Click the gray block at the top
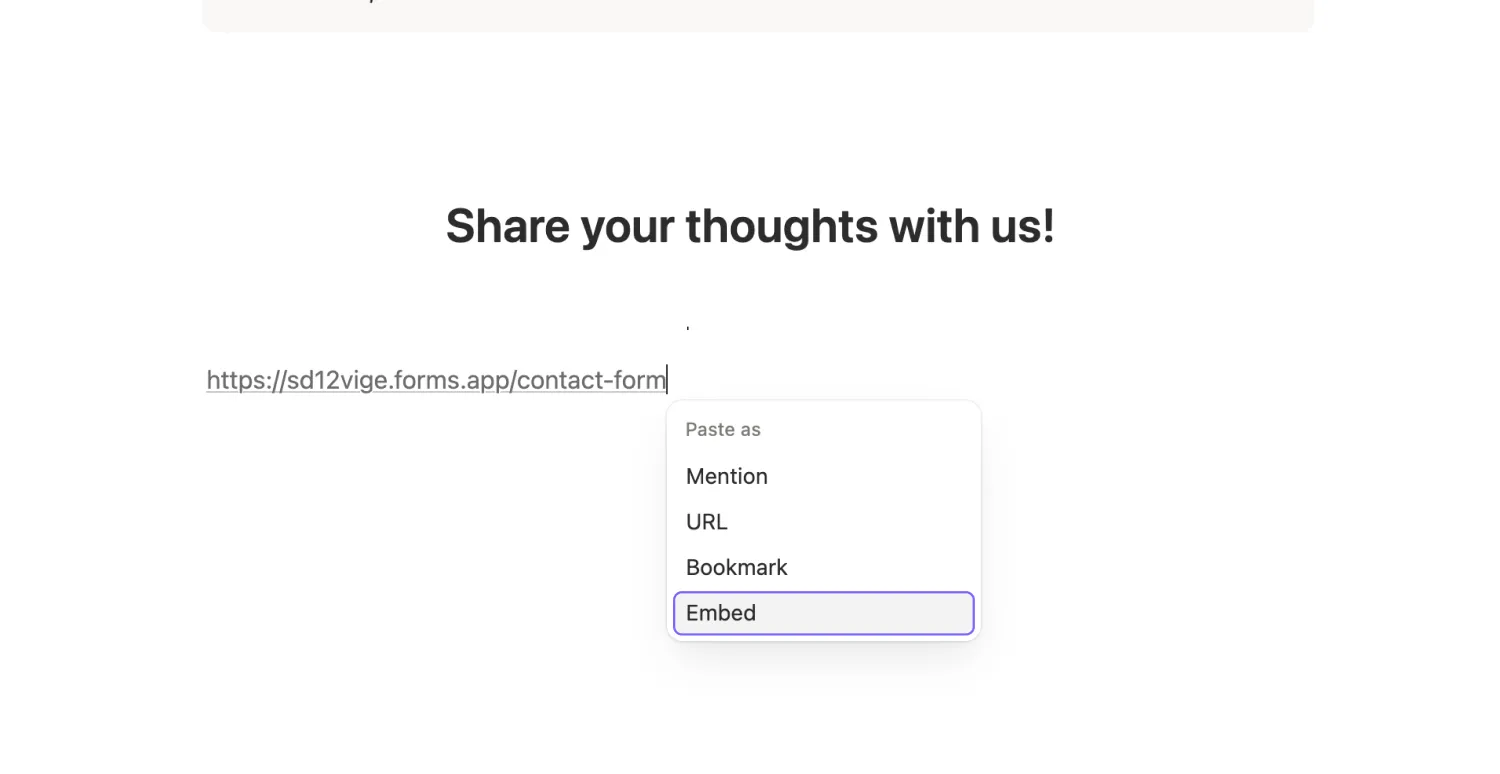This screenshot has height=774, width=1500. [757, 15]
